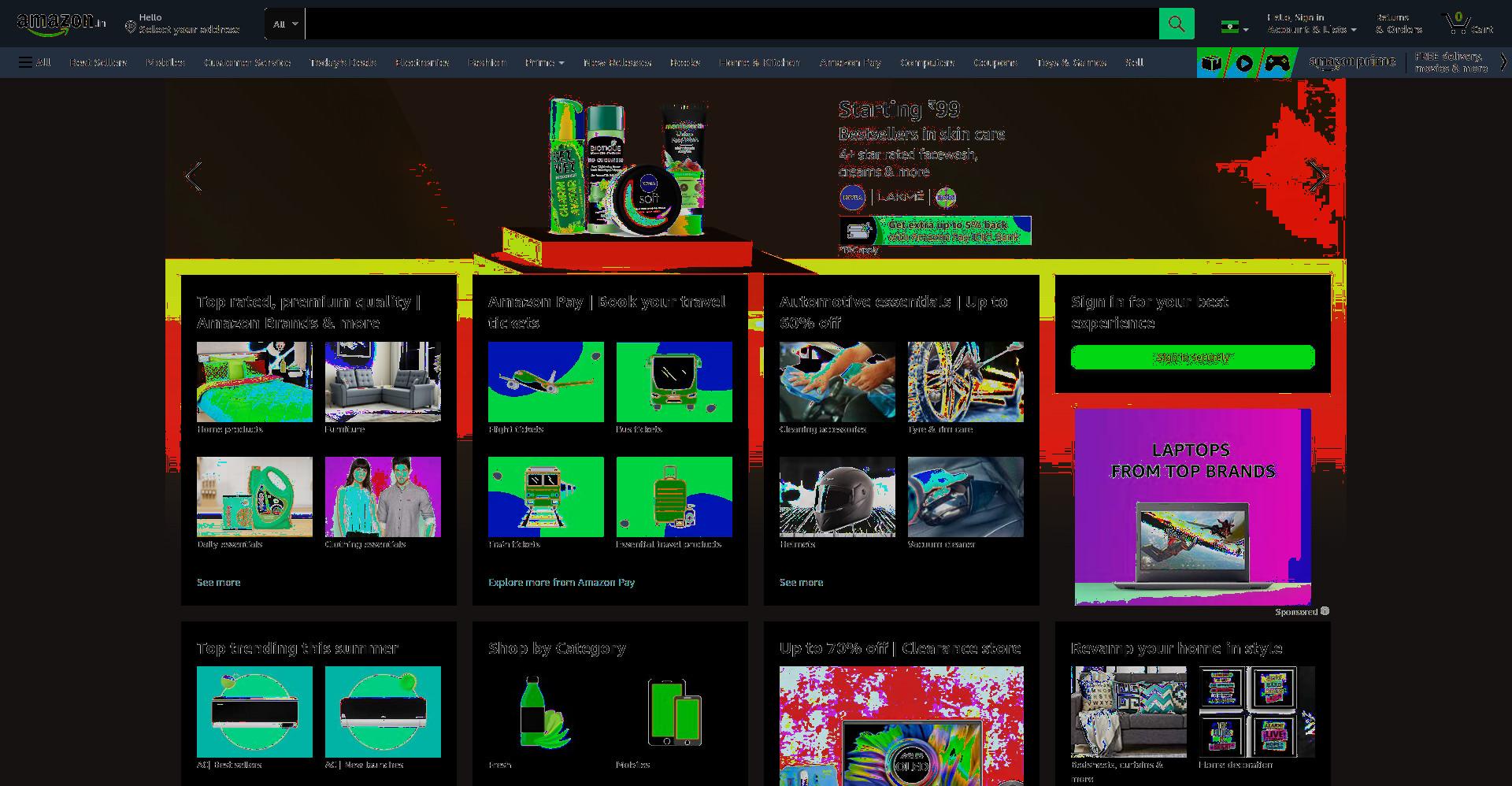Click the Prime delivery box icon
This screenshot has height=786, width=1512.
[x=1213, y=63]
